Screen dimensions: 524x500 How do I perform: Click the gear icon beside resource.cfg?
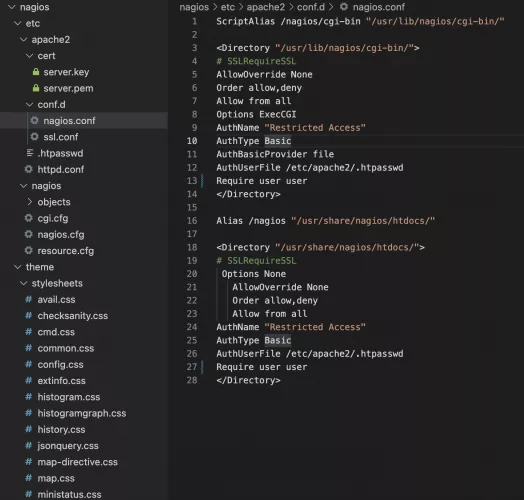click(x=28, y=251)
